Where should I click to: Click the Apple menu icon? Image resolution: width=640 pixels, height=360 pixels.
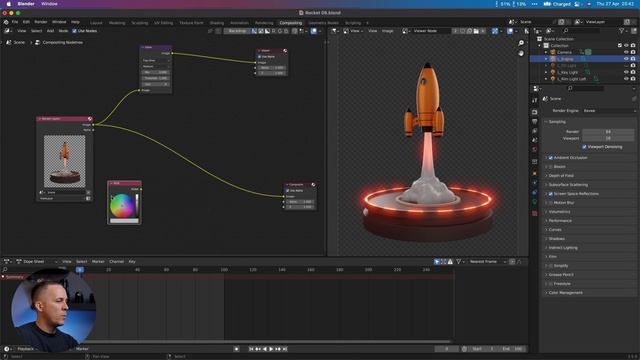click(8, 4)
